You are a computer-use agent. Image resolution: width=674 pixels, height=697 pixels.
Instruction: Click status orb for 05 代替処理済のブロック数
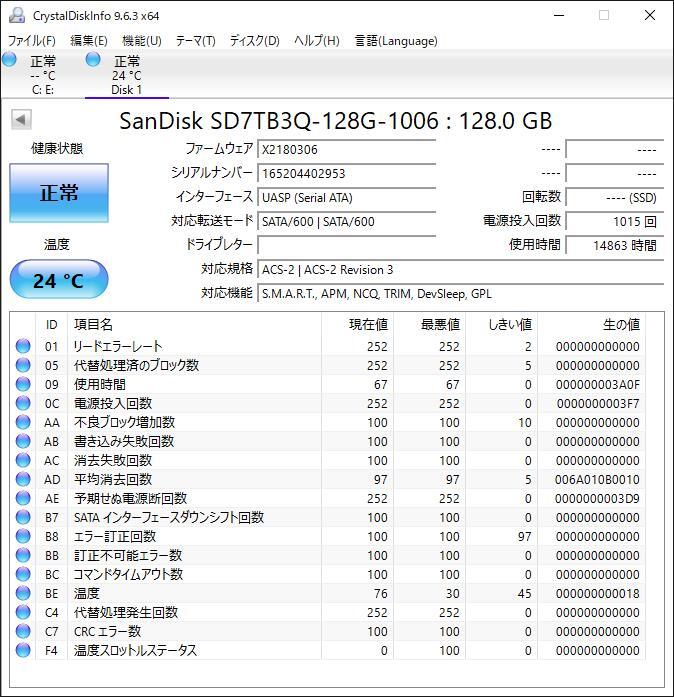pyautogui.click(x=23, y=365)
